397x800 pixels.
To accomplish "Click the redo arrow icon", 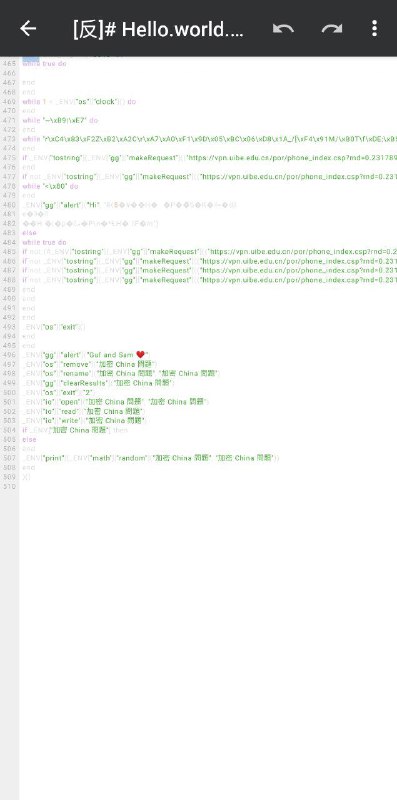I will pyautogui.click(x=332, y=29).
